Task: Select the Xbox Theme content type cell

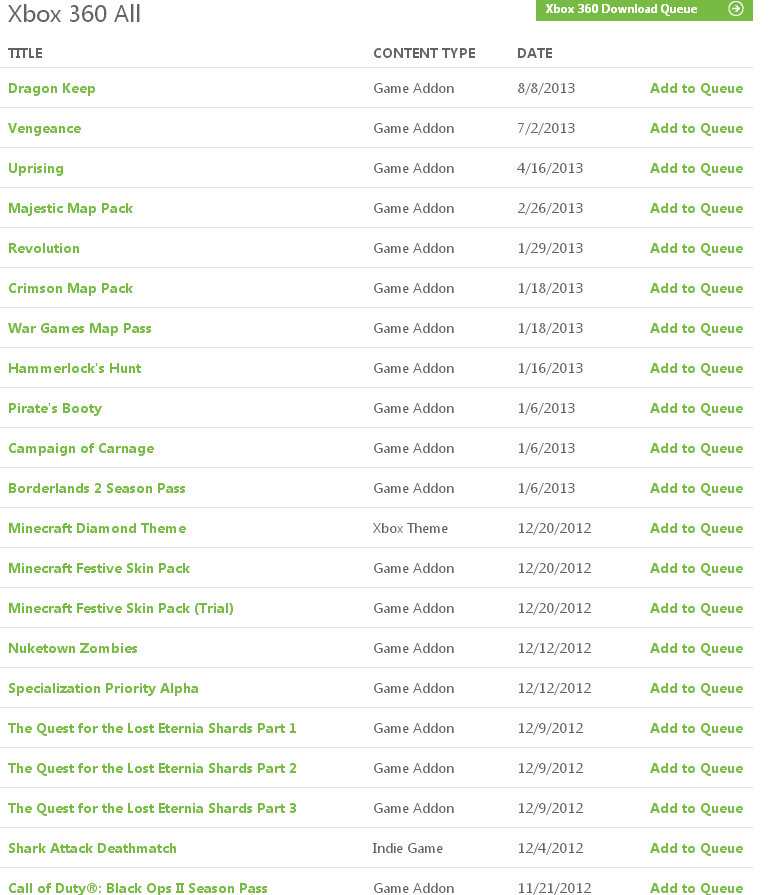Action: coord(410,528)
